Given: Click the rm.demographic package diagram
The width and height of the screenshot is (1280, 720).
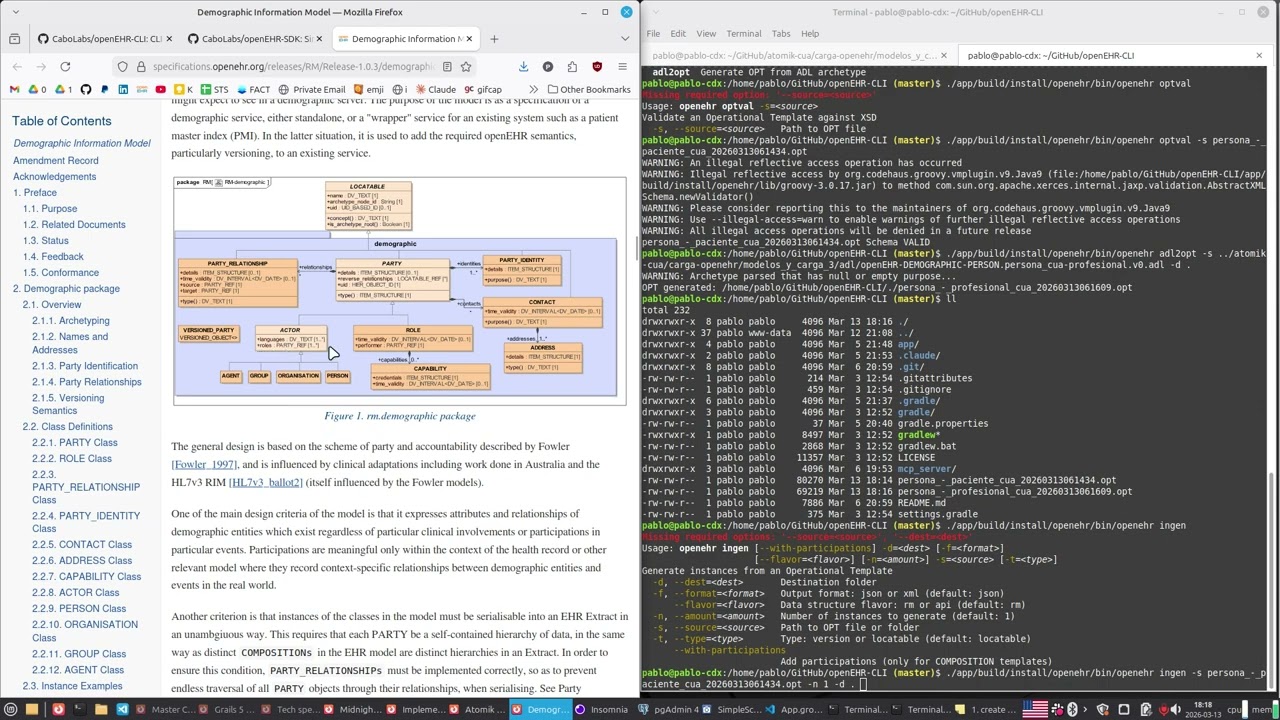Looking at the screenshot, I should (x=399, y=291).
